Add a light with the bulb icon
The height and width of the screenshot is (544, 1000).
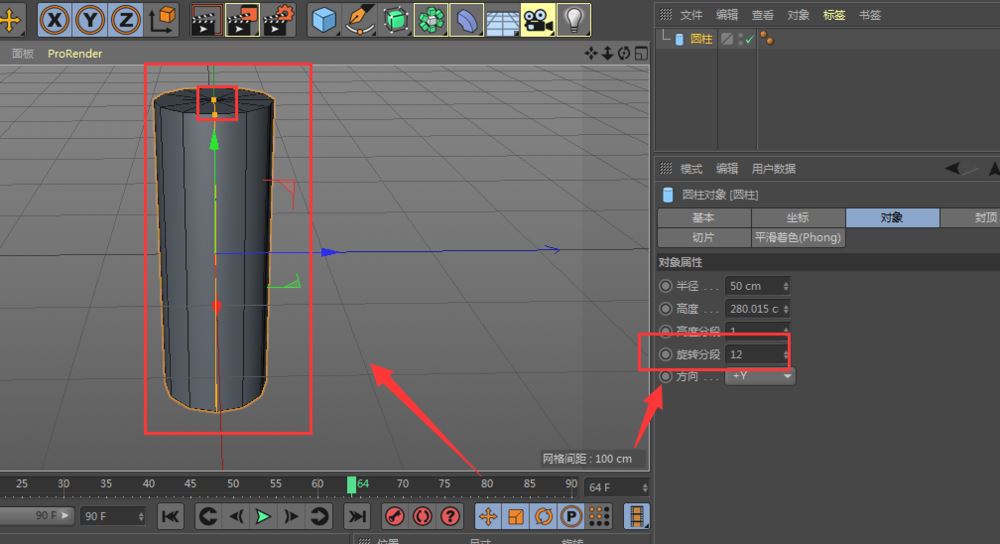click(x=573, y=18)
